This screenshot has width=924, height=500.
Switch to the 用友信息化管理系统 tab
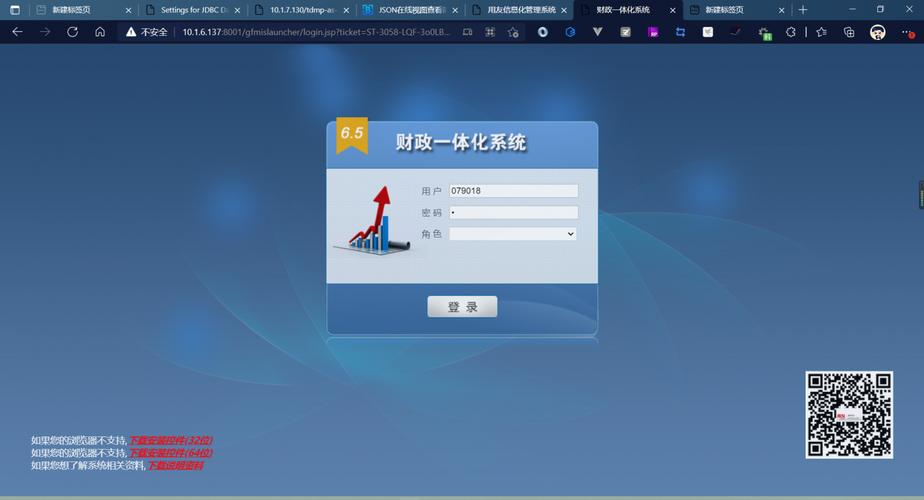tap(520, 10)
